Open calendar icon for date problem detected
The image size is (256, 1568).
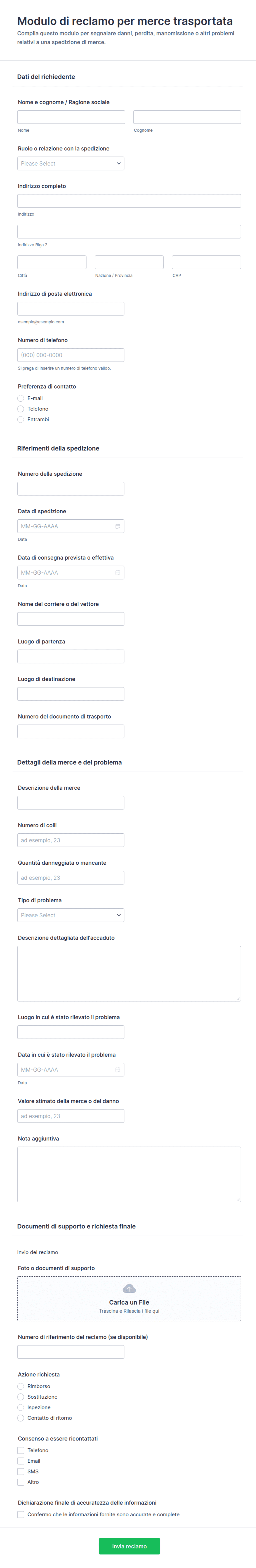[x=118, y=1069]
